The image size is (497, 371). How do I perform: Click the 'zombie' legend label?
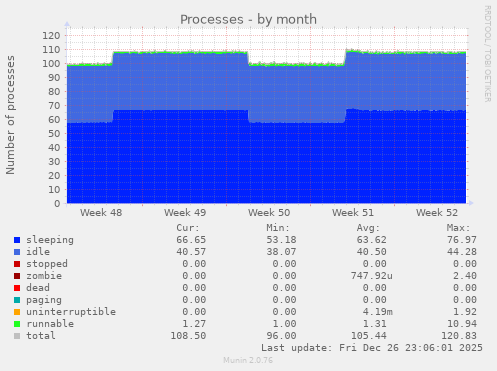[x=44, y=276]
